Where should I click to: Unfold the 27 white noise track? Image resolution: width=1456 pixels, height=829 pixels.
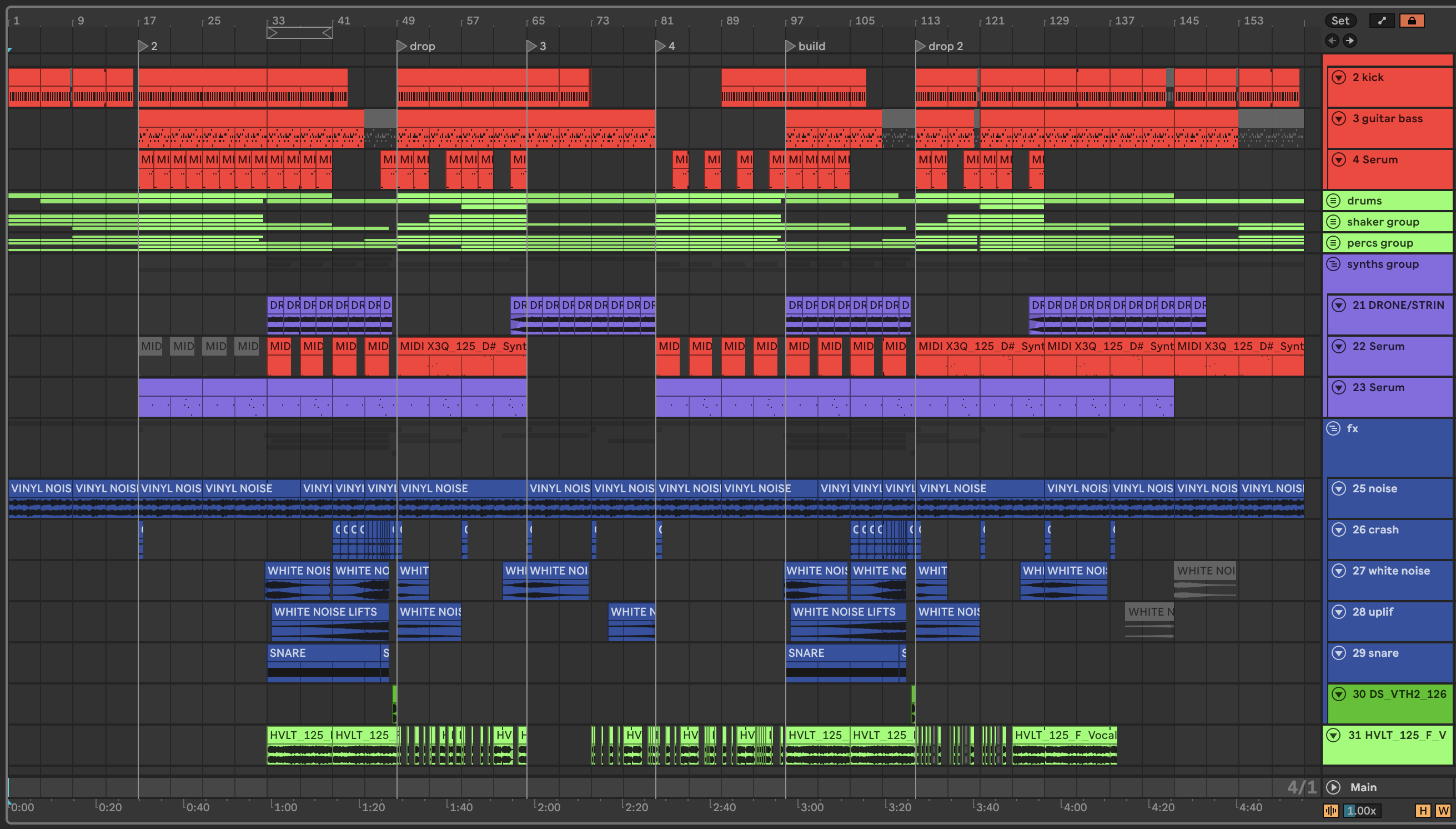coord(1339,571)
